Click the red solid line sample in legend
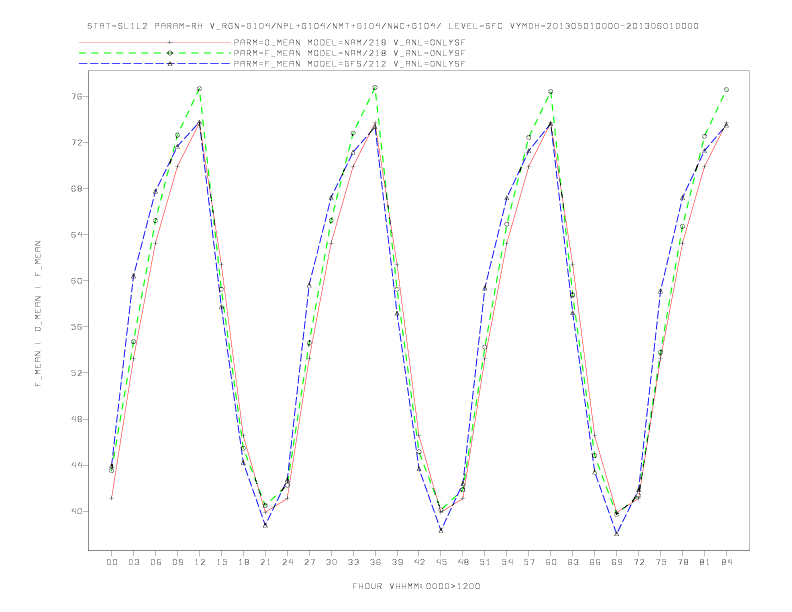Image resolution: width=792 pixels, height=612 pixels. 155,43
